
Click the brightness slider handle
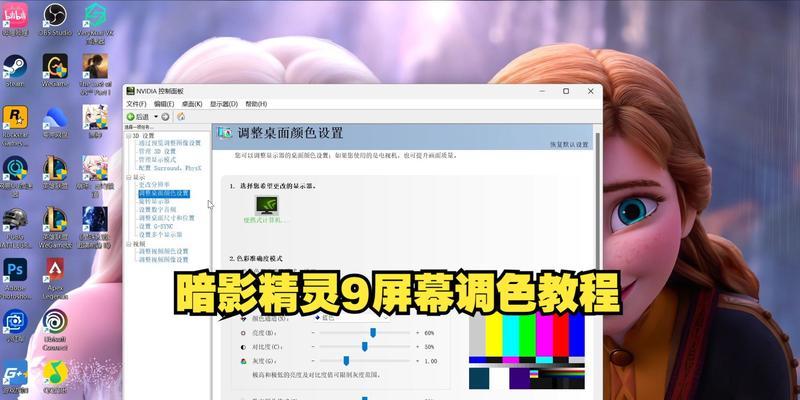373,333
